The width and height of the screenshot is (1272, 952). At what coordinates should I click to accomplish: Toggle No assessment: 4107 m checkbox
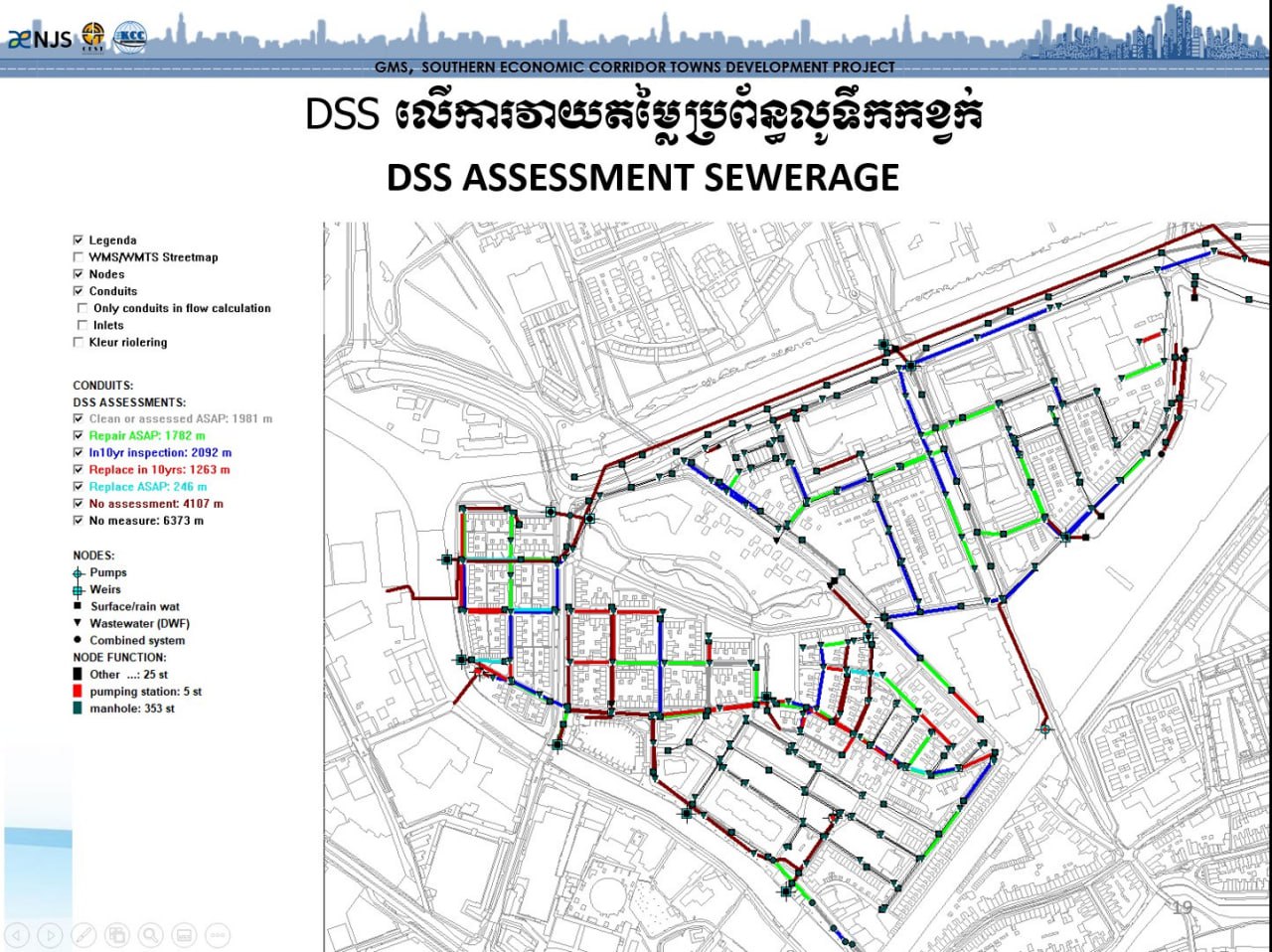[x=79, y=504]
